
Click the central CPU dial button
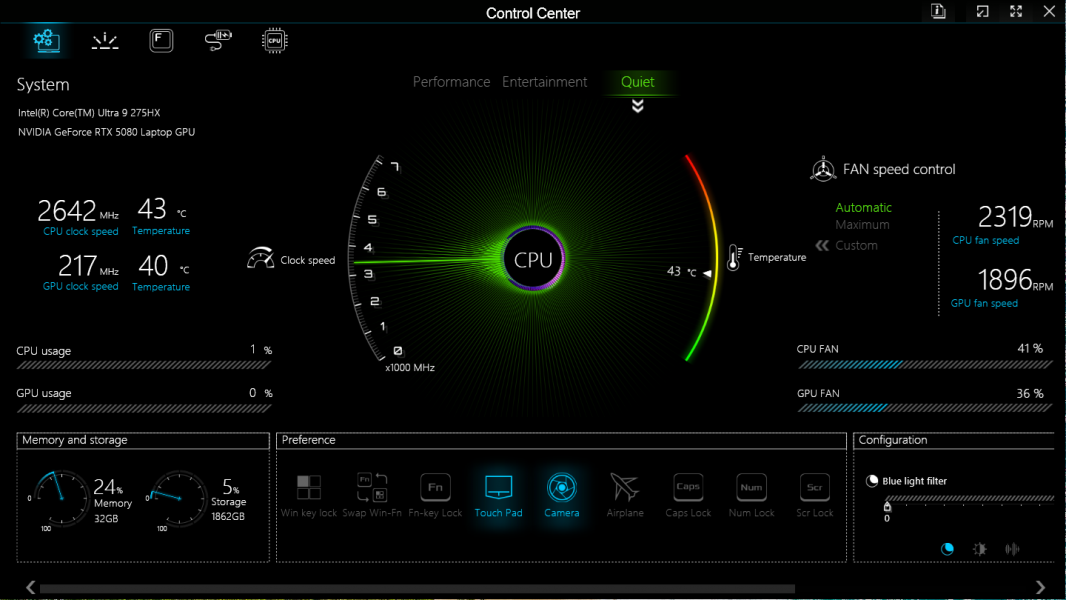533,260
